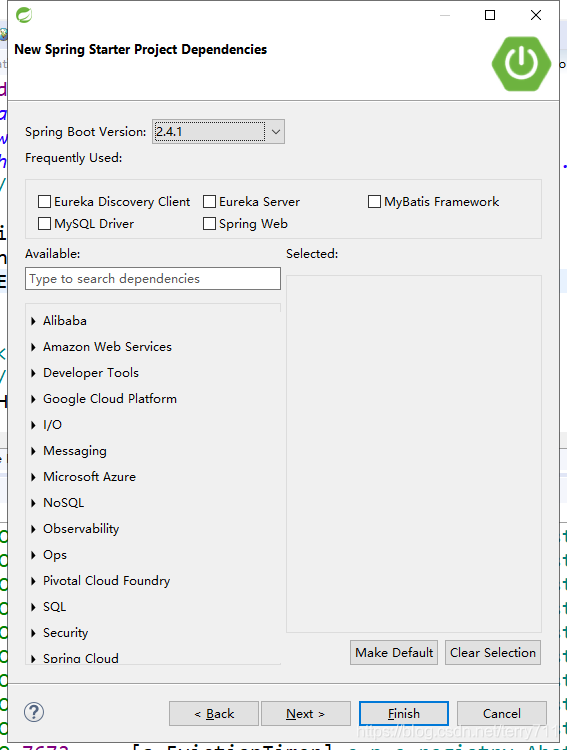567x750 pixels.
Task: Click the help question mark icon
Action: click(x=34, y=712)
